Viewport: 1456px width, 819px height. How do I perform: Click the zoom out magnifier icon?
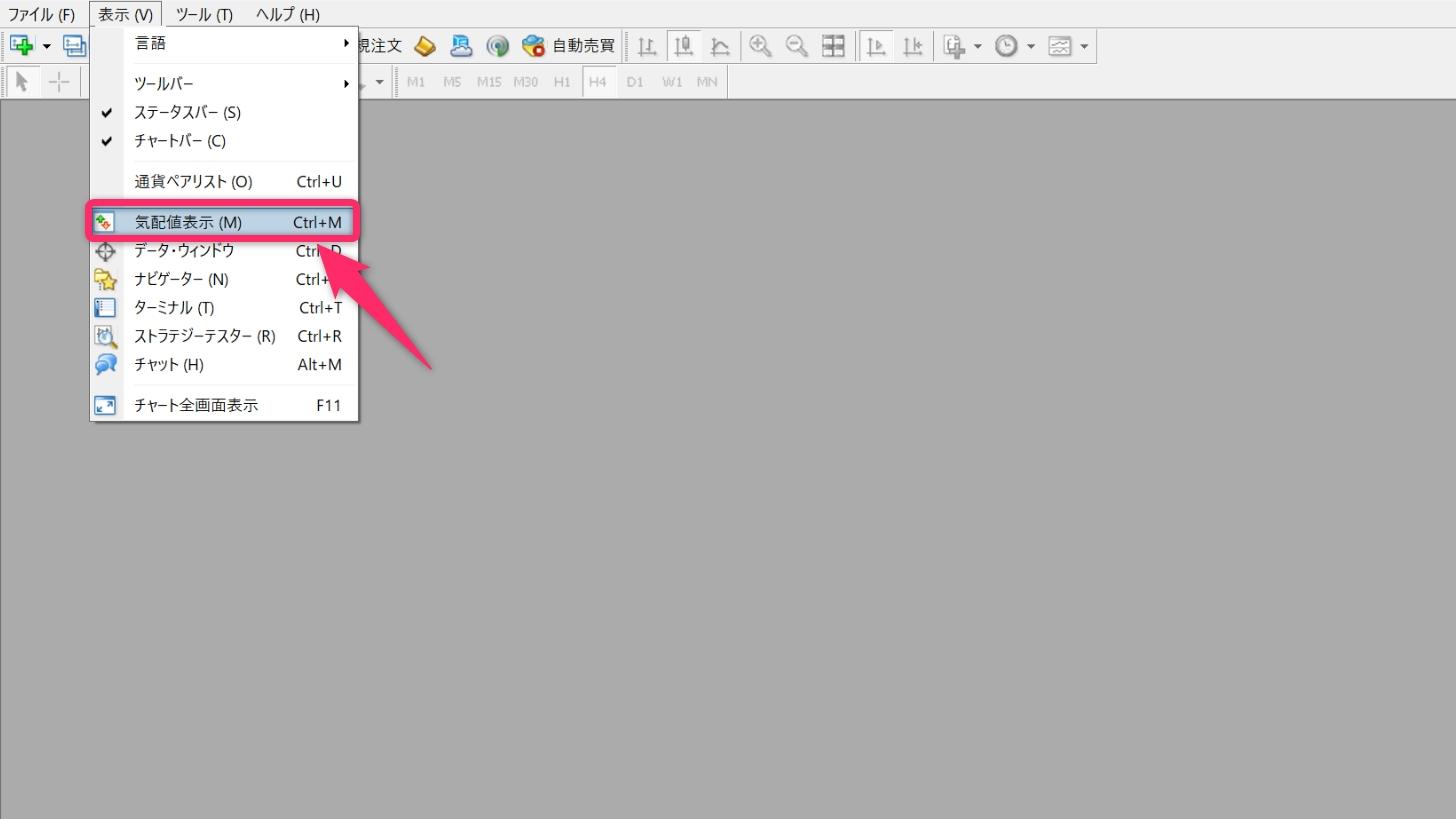pos(796,46)
